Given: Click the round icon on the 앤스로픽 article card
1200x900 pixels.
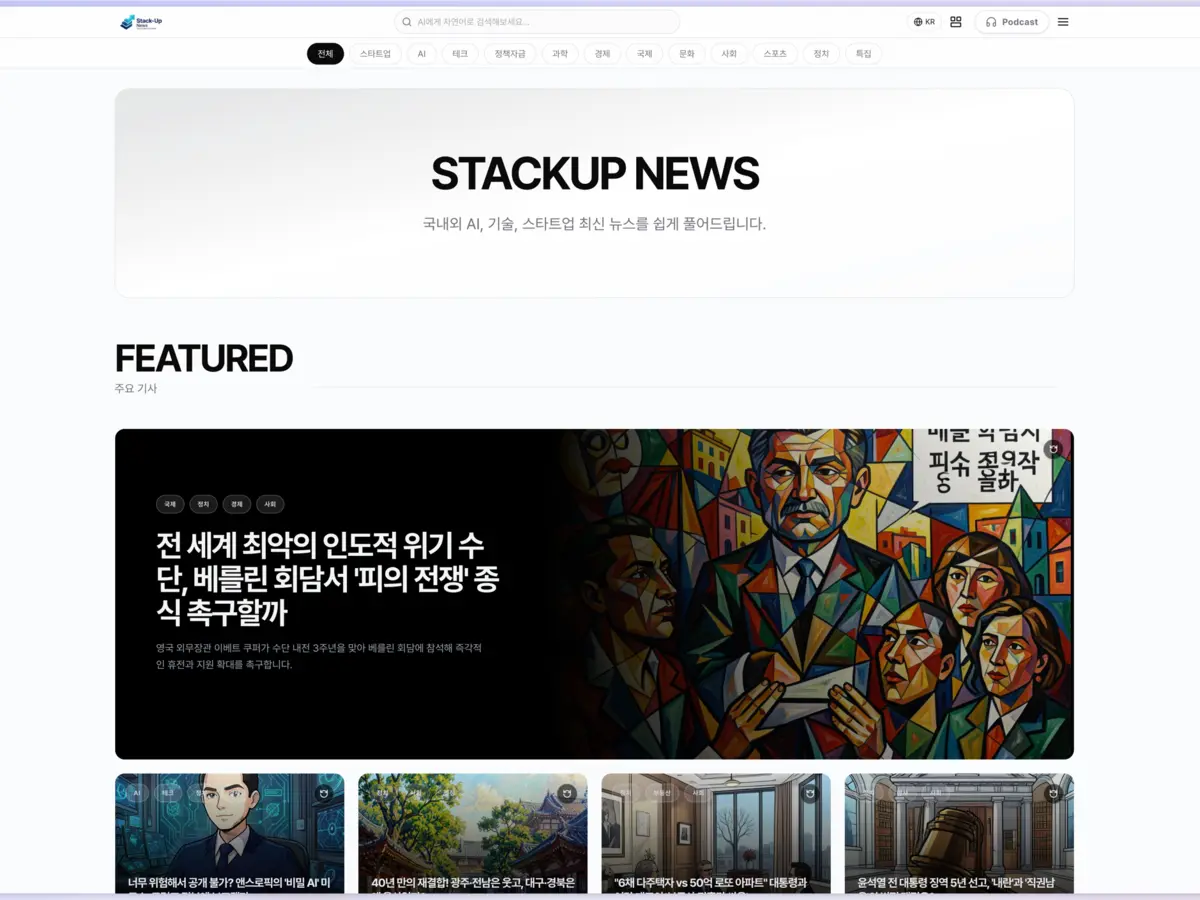Looking at the screenshot, I should (x=323, y=794).
